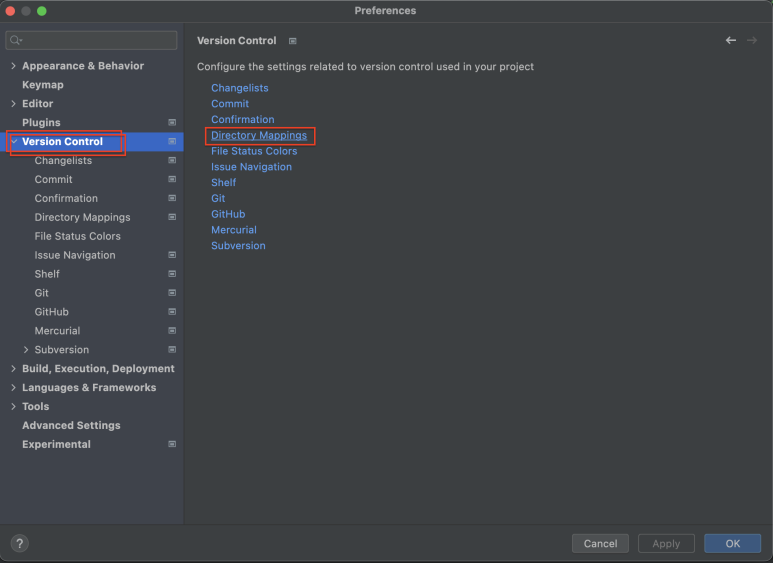
Task: Expand the Subversion subsection
Action: [26, 350]
